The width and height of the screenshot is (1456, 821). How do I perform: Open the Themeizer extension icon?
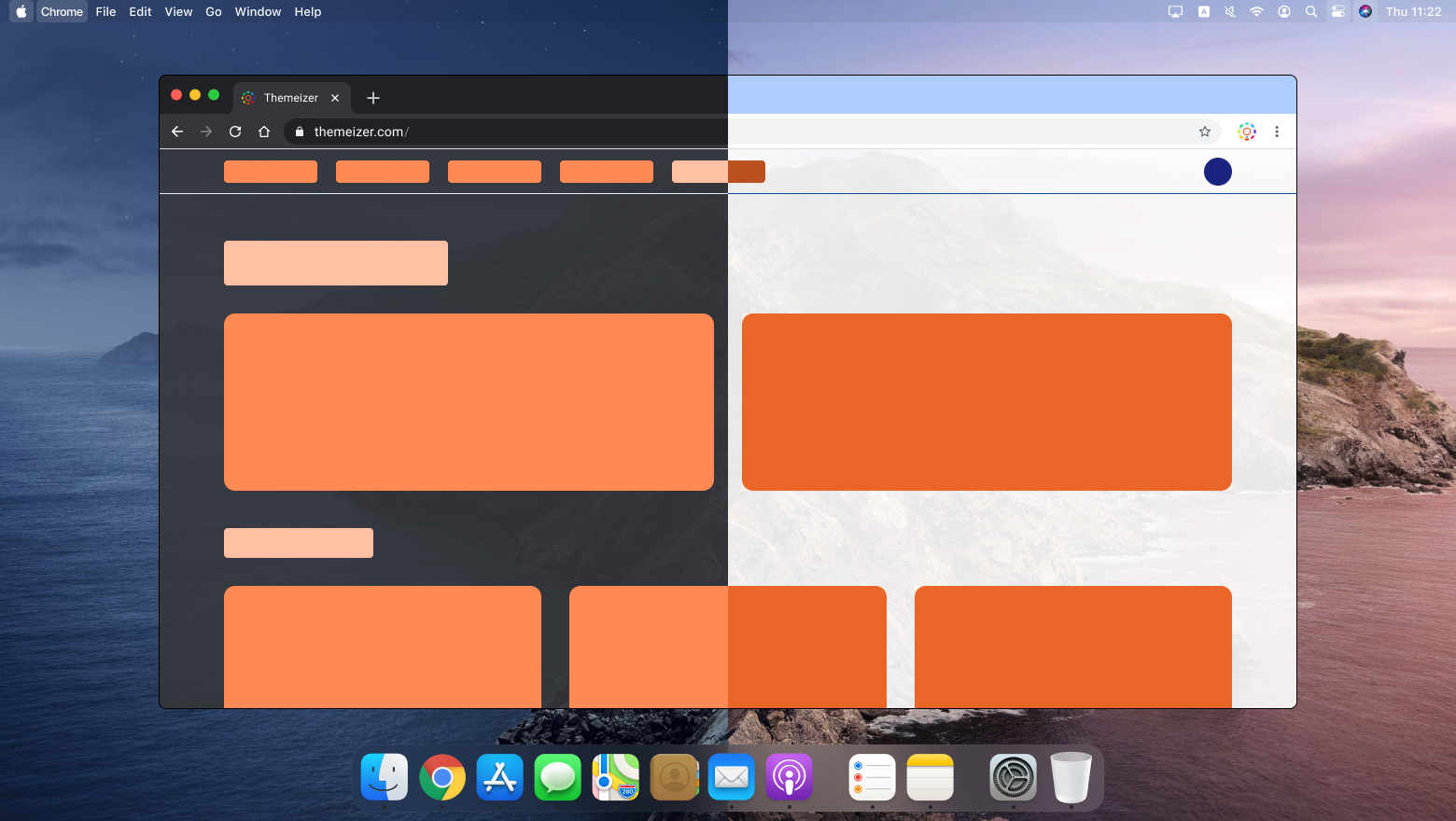[x=1247, y=132]
